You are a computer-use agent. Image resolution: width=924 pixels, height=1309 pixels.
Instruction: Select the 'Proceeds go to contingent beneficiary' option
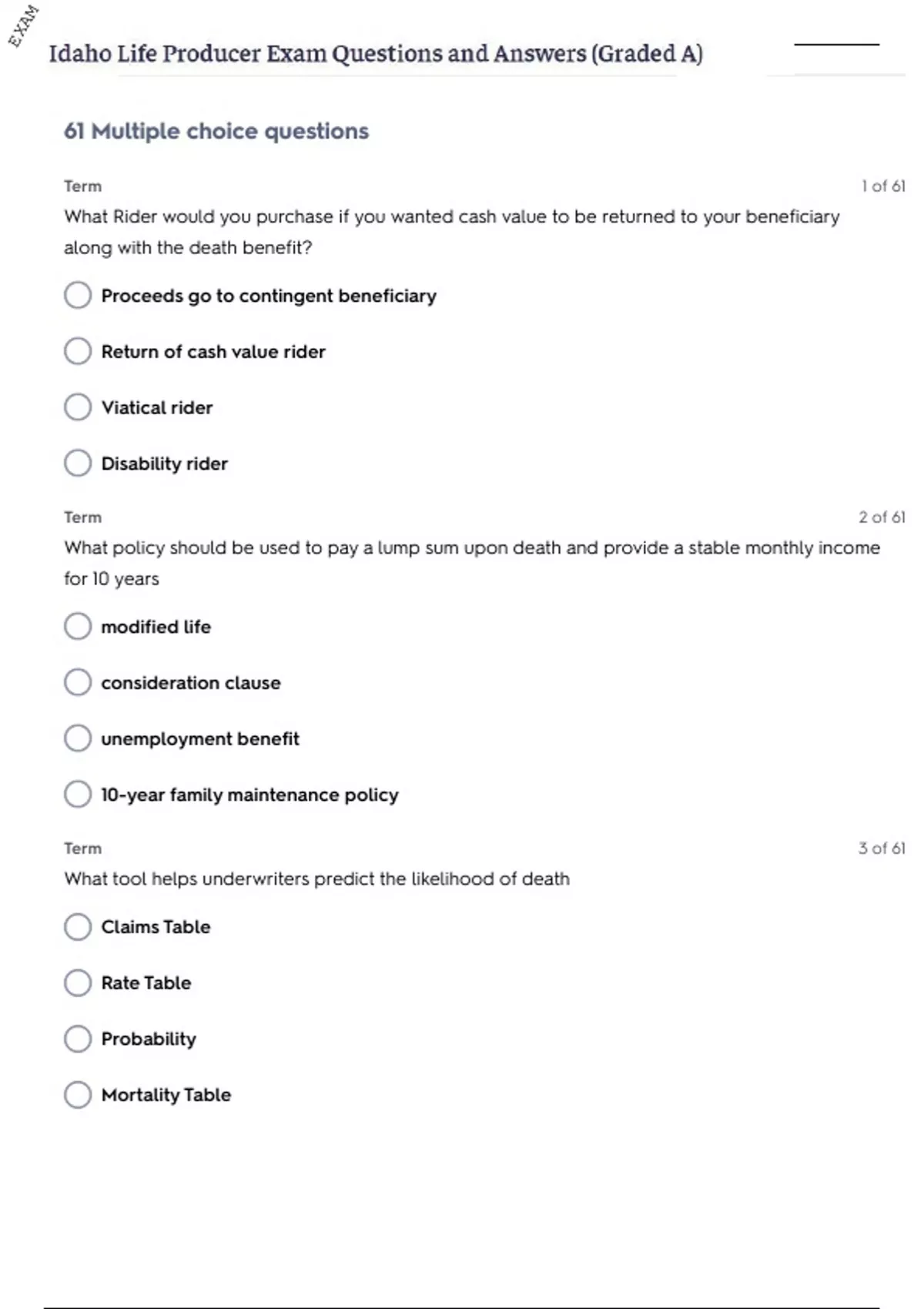[x=78, y=295]
